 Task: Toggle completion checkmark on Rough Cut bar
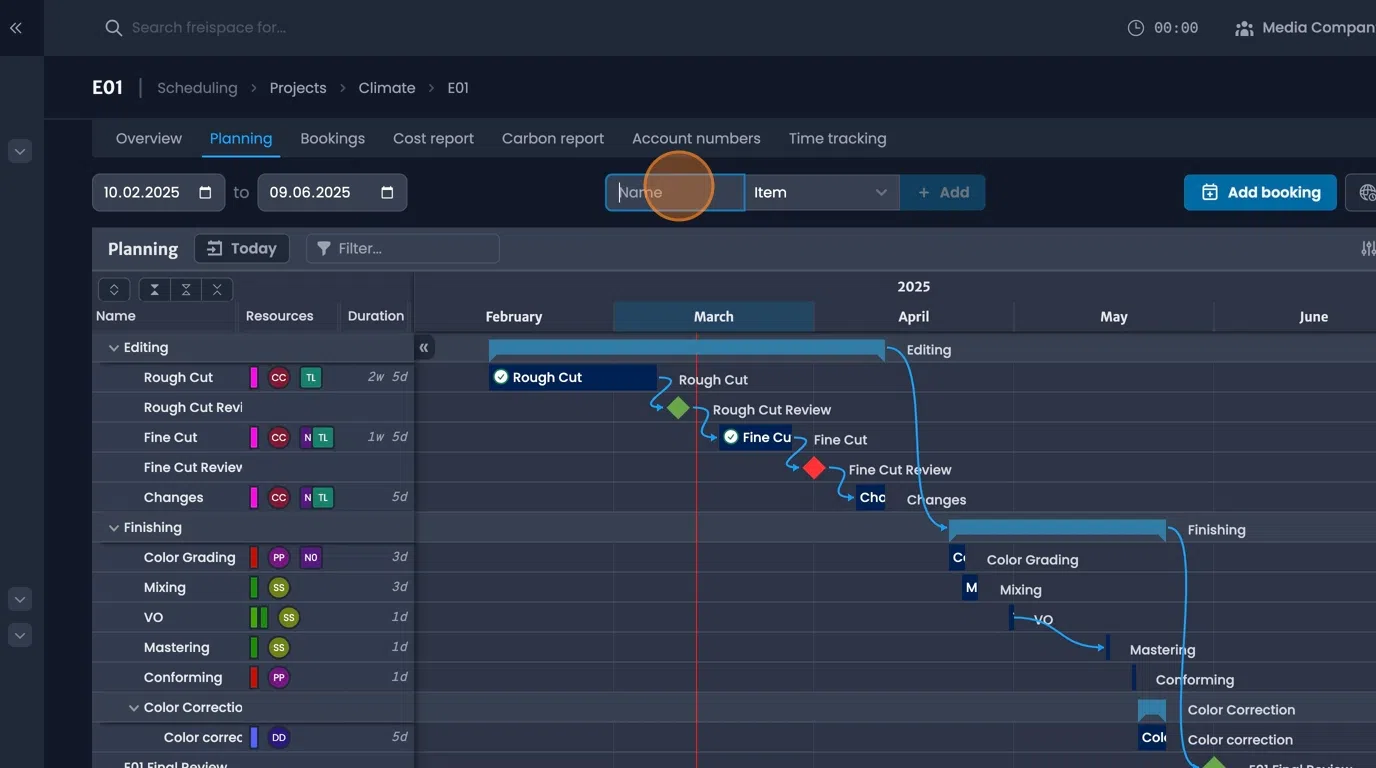[x=500, y=377]
